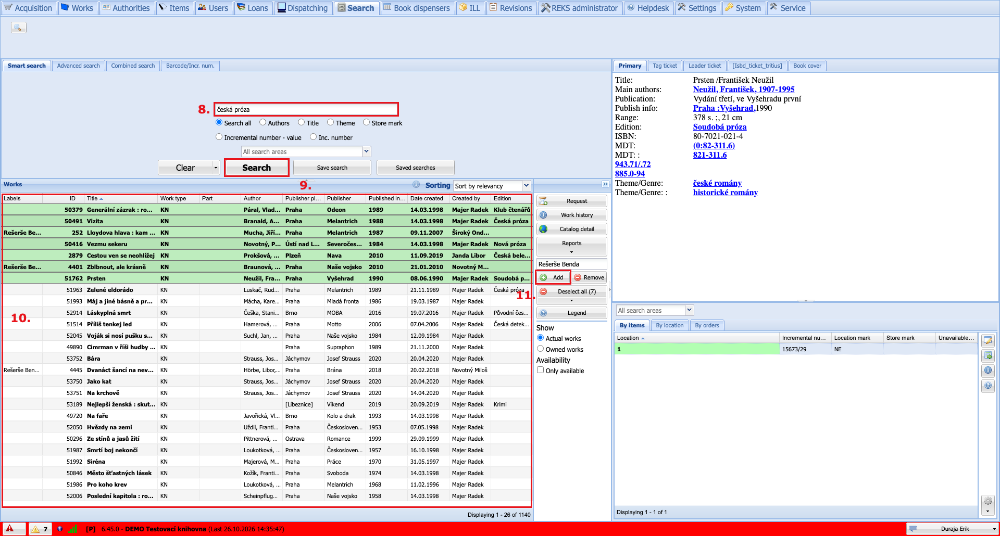Switch to Tag ticket tab

[x=665, y=66]
